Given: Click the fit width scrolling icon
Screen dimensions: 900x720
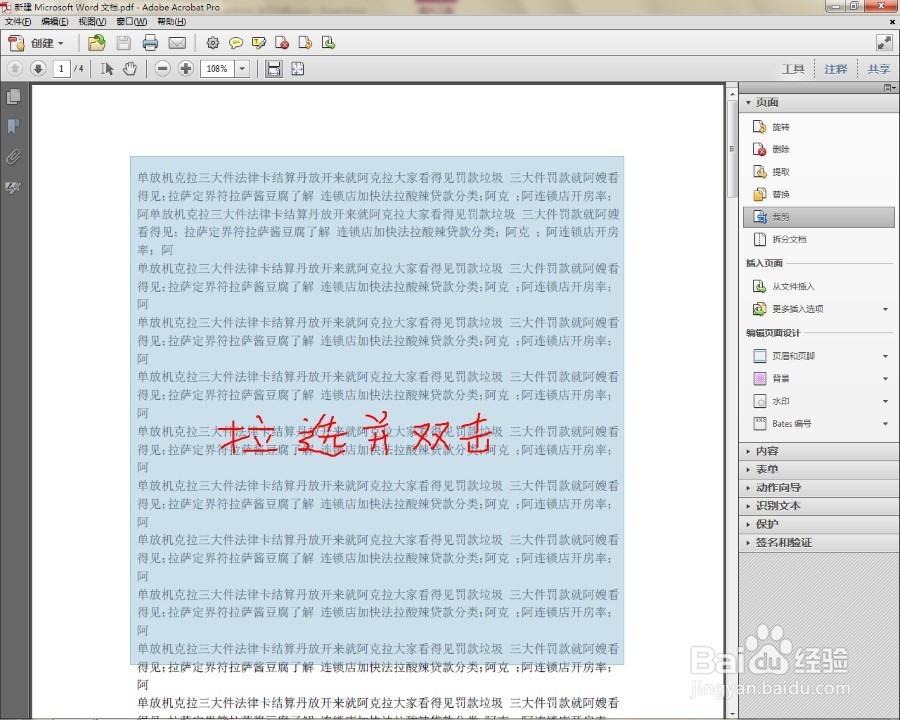Looking at the screenshot, I should tap(274, 69).
